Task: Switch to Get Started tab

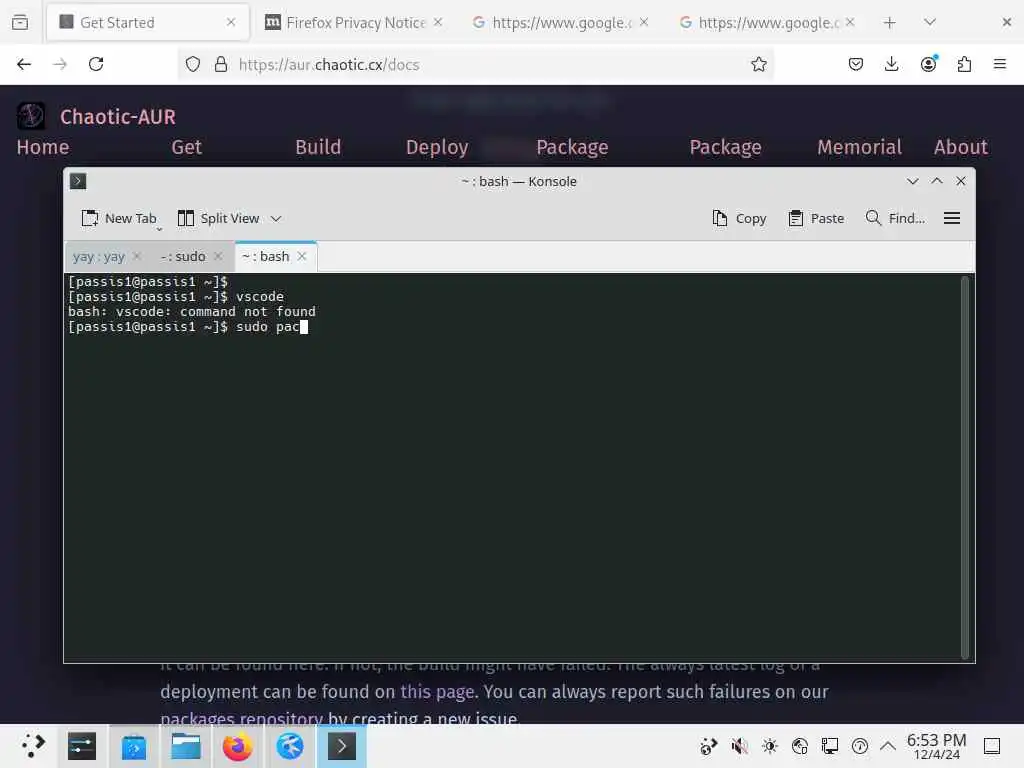Action: click(148, 22)
